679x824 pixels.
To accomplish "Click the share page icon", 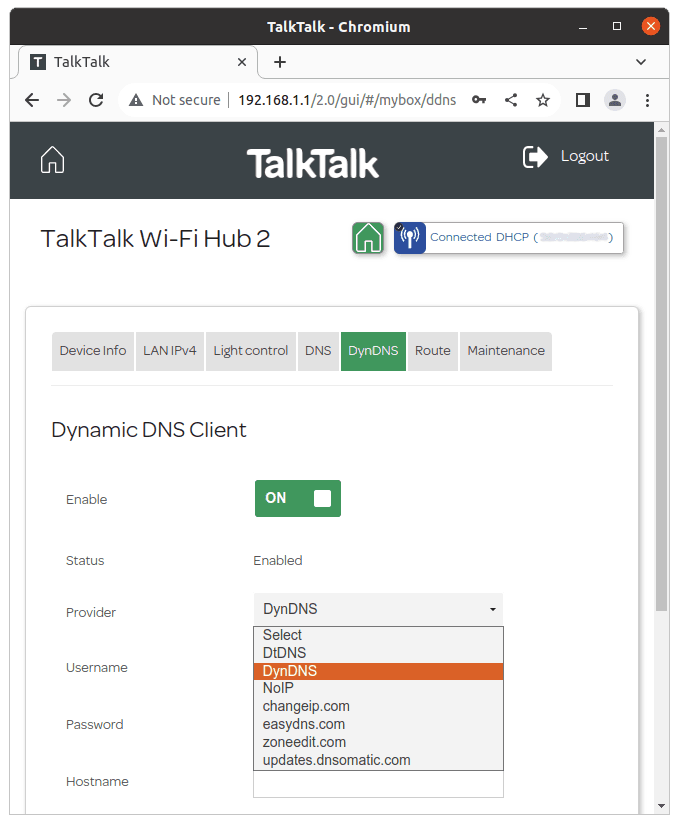I will (511, 100).
